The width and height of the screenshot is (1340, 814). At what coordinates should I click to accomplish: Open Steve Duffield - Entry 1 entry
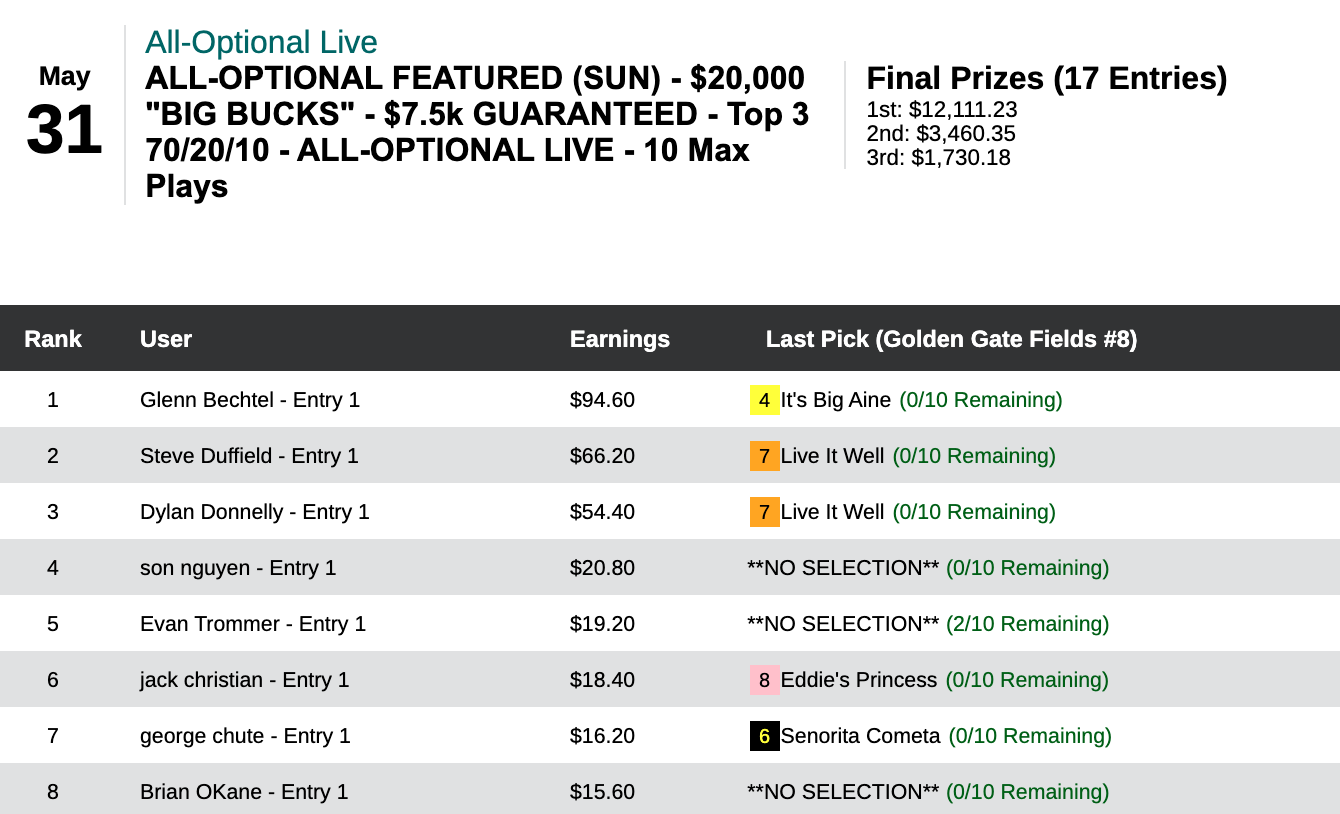(249, 456)
